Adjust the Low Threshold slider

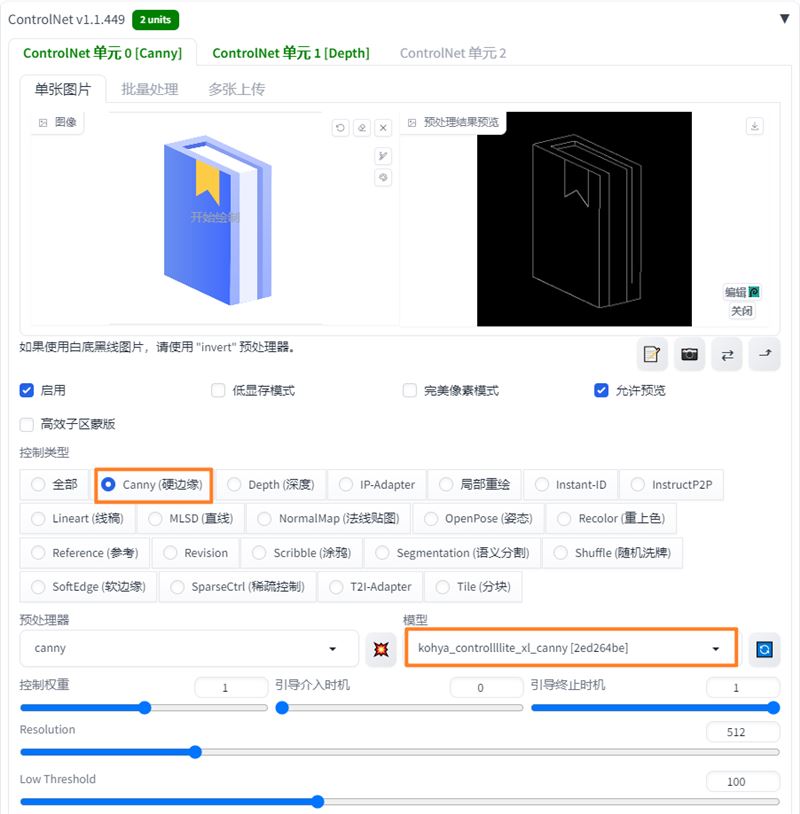400,802
